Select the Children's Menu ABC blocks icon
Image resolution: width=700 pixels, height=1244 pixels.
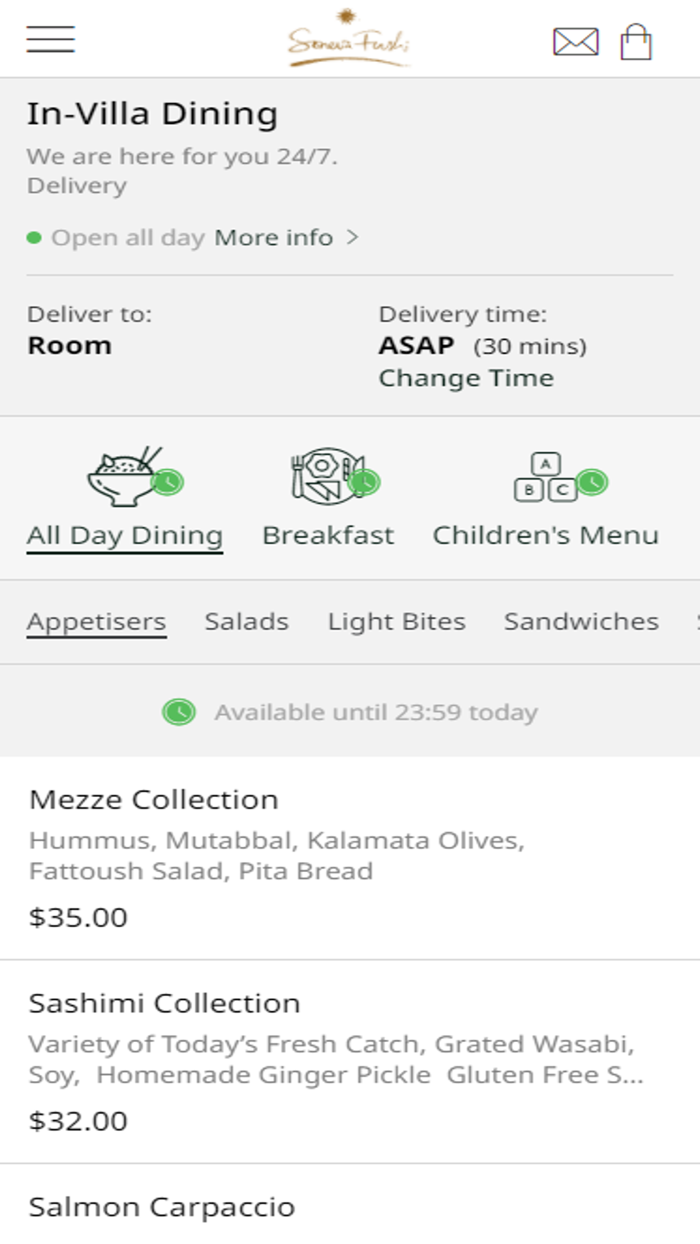click(544, 476)
